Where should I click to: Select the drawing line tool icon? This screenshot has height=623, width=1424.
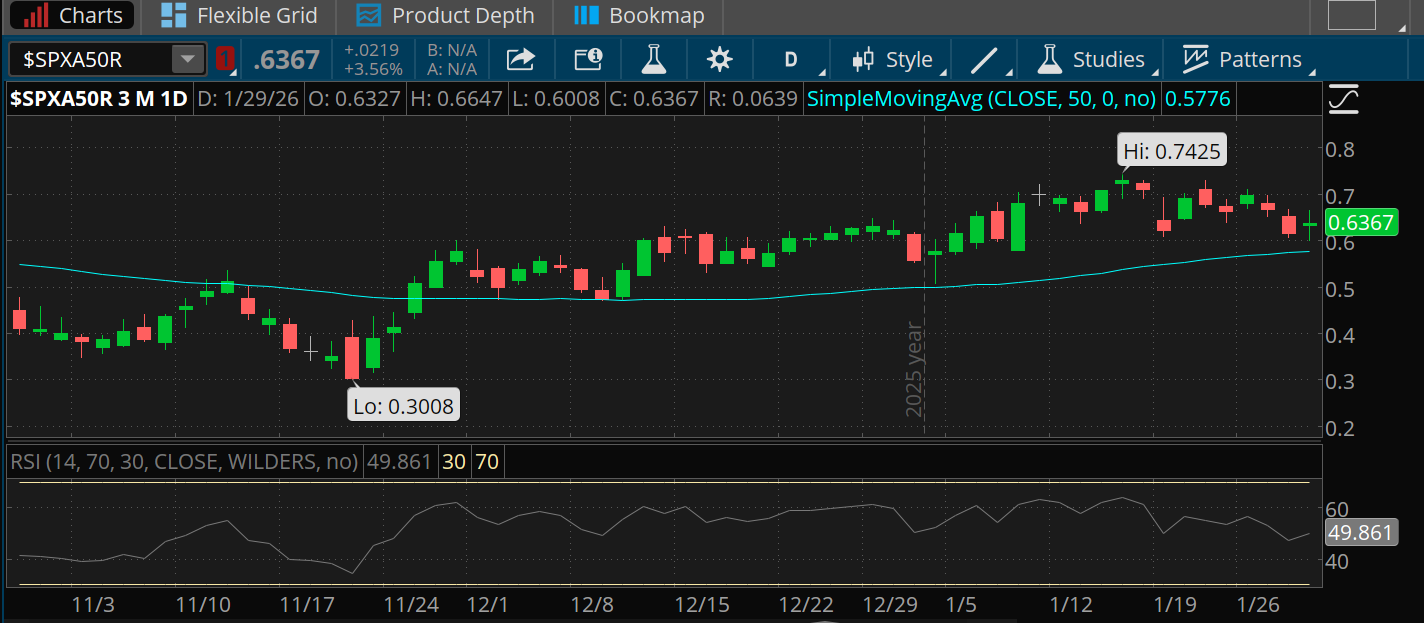click(x=984, y=60)
